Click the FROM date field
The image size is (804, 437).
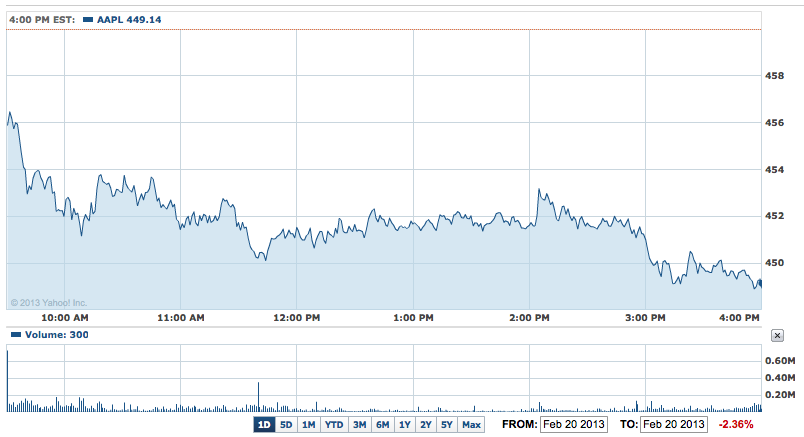[573, 425]
